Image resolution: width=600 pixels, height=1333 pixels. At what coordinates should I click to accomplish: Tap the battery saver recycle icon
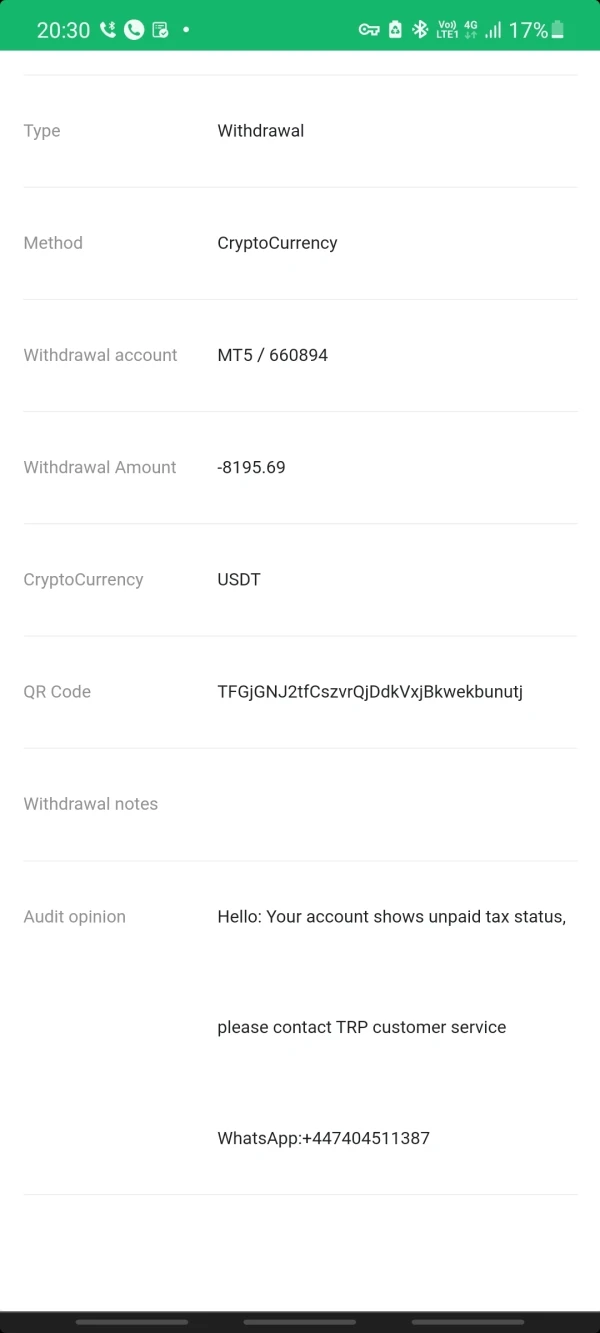tap(396, 30)
